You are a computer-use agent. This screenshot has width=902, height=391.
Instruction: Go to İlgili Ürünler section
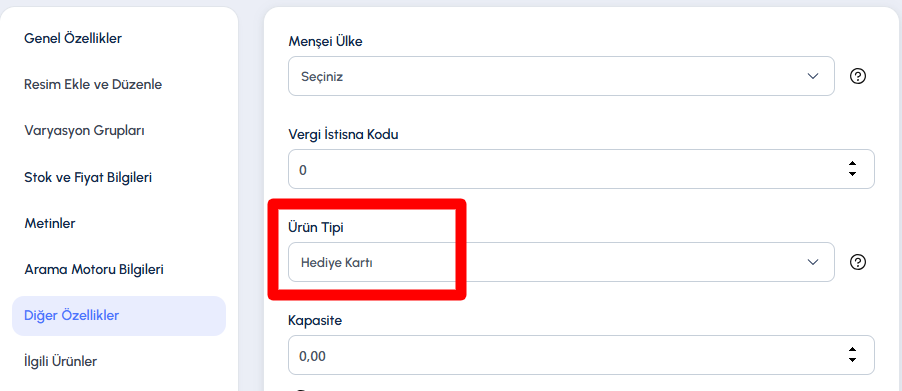60,362
